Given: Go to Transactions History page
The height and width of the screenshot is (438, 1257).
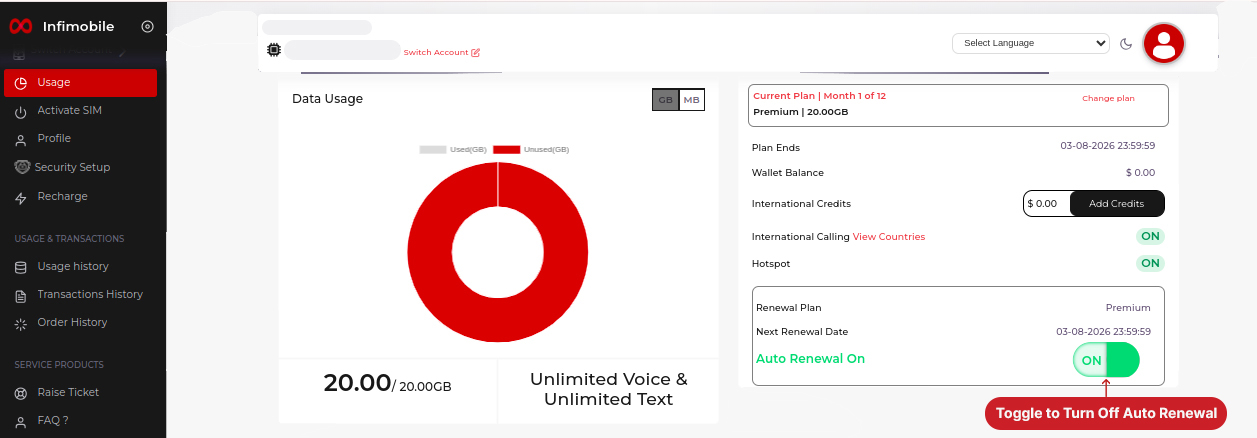Looking at the screenshot, I should point(90,295).
